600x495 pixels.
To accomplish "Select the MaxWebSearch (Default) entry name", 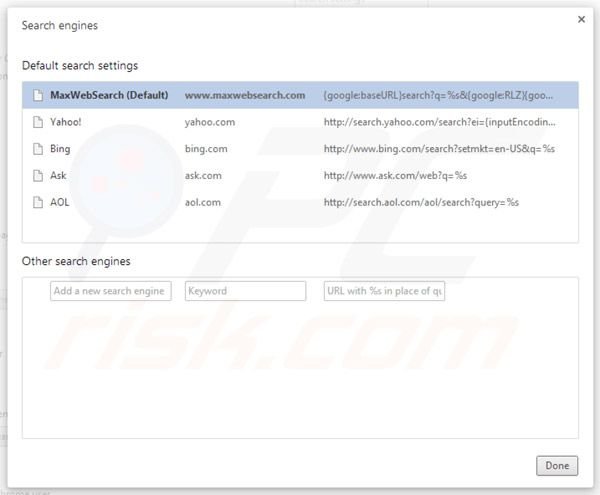I will click(109, 95).
